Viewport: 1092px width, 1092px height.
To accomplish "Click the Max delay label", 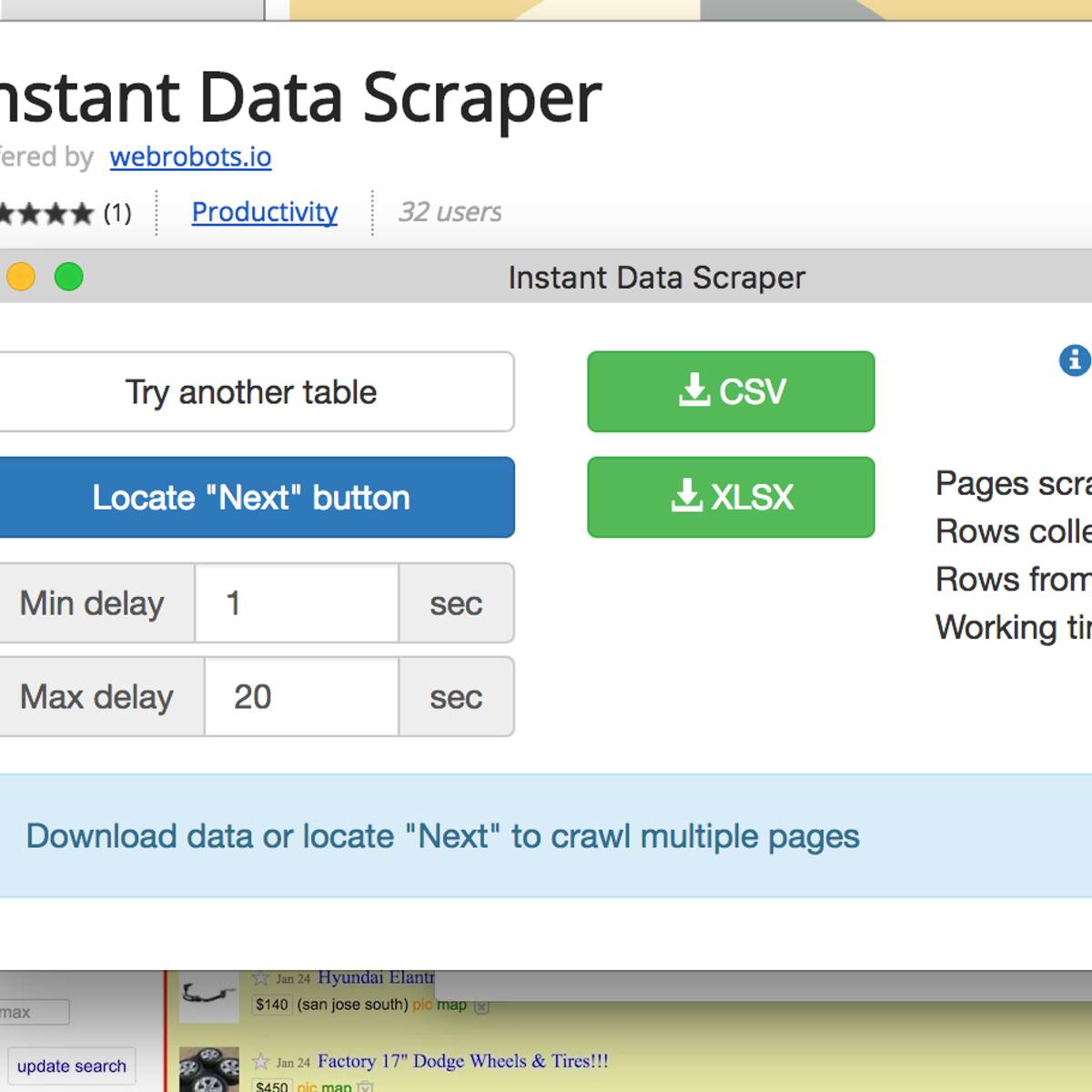I will coord(96,696).
